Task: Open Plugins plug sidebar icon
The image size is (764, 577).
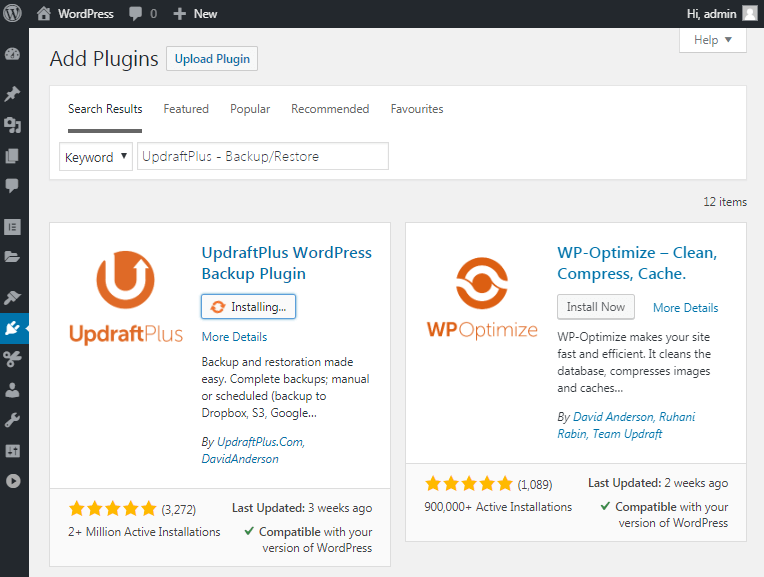Action: point(12,328)
